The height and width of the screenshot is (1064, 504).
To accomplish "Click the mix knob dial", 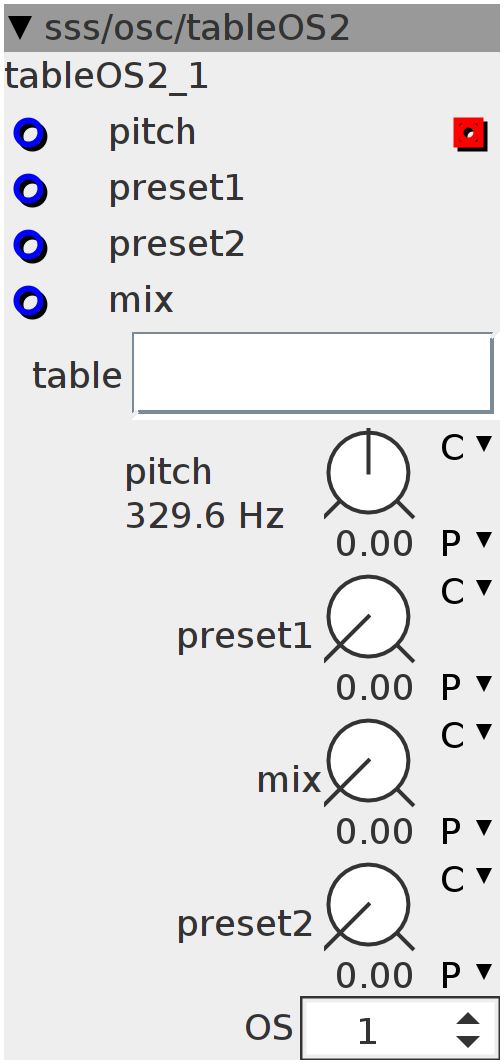I will tap(369, 762).
